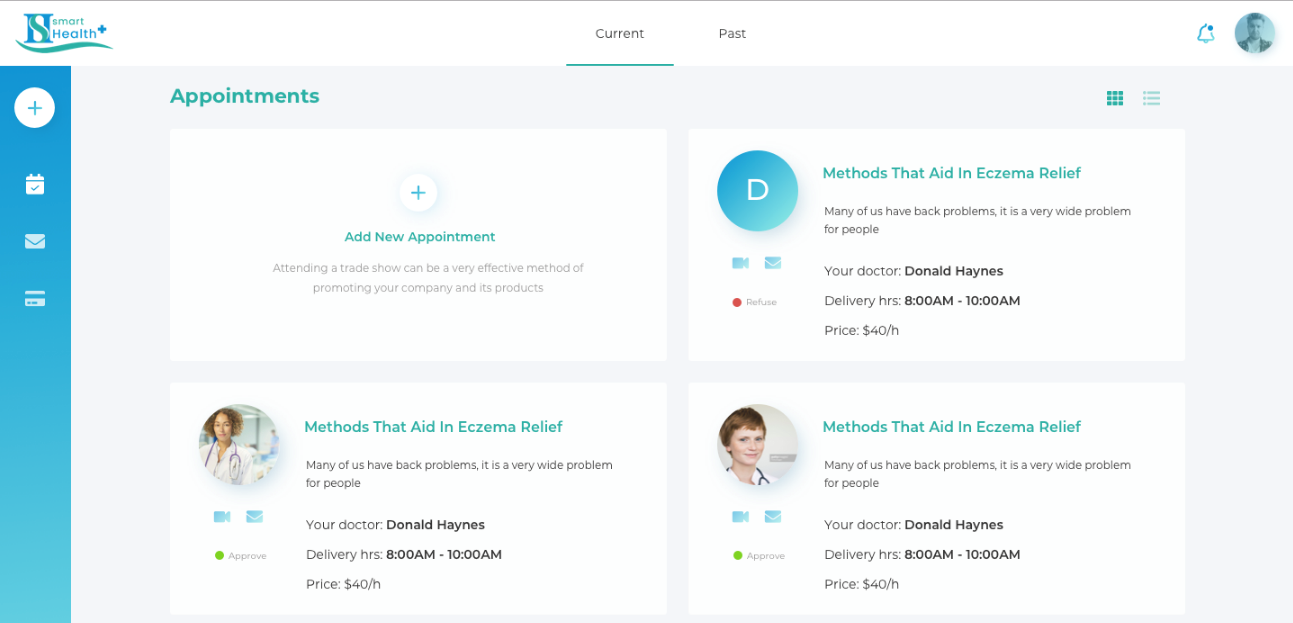Open the payments card icon in sidebar
Screen dimensions: 1293x623
tap(35, 298)
